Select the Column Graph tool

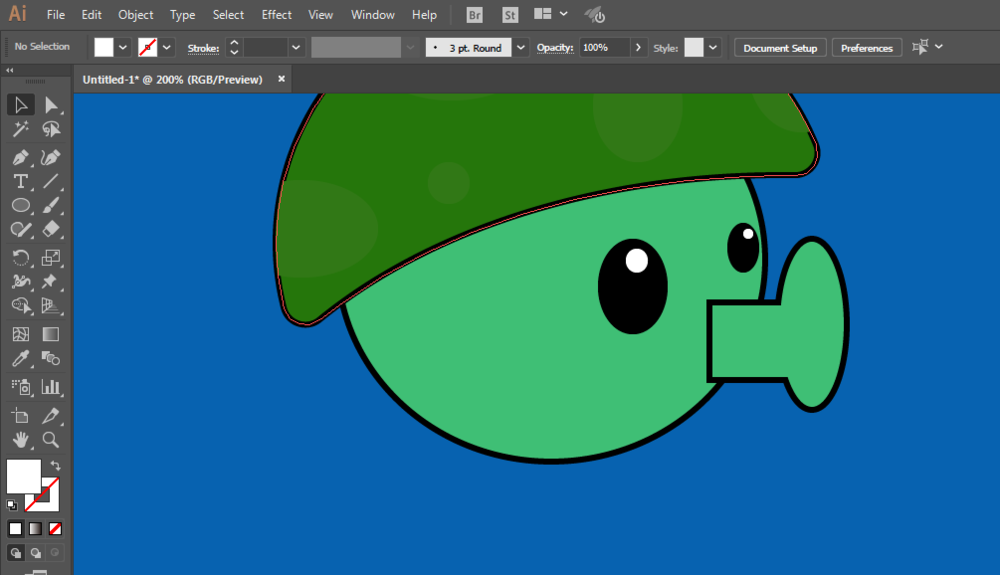point(51,387)
